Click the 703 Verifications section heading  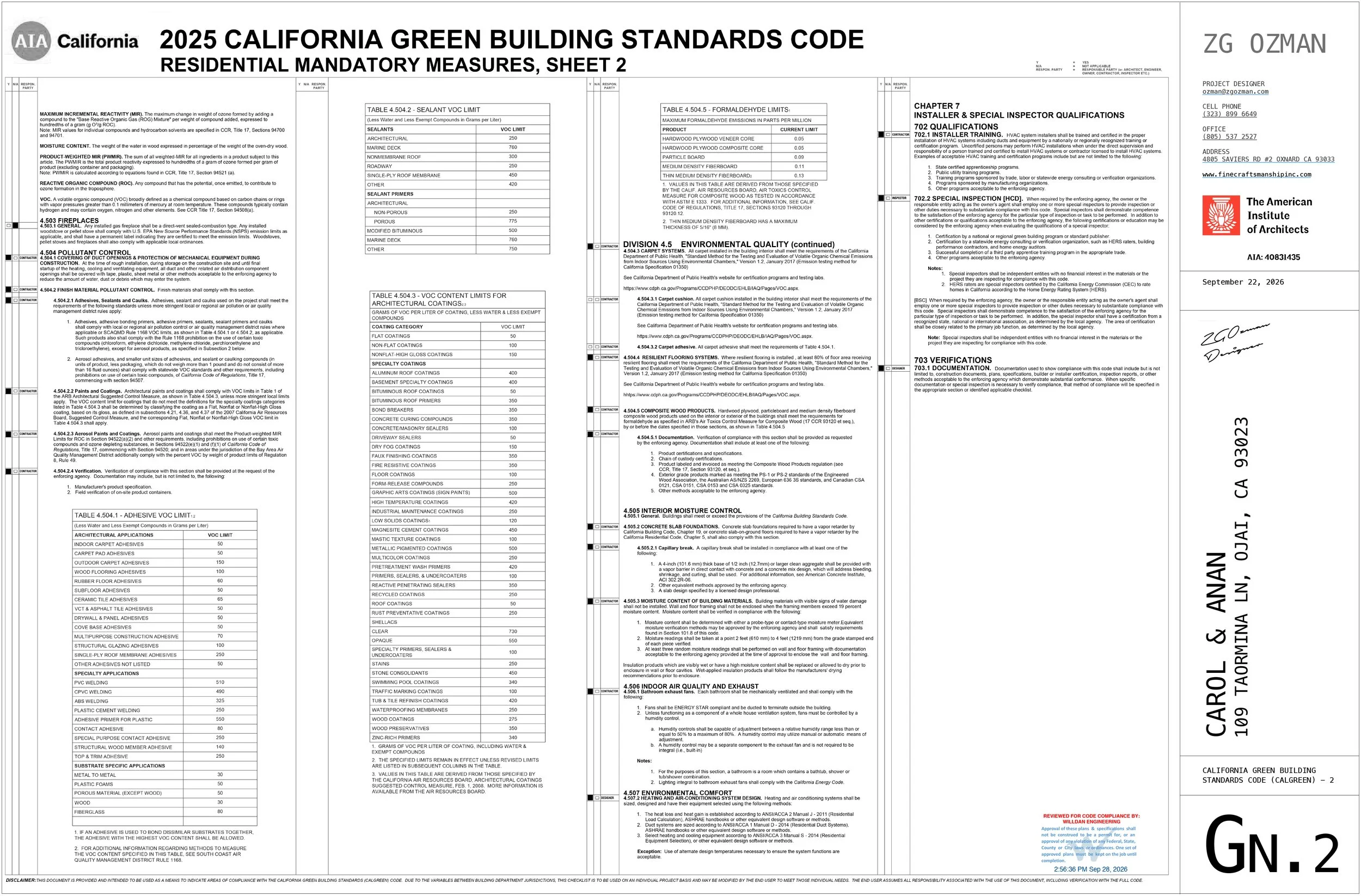pyautogui.click(x=953, y=360)
